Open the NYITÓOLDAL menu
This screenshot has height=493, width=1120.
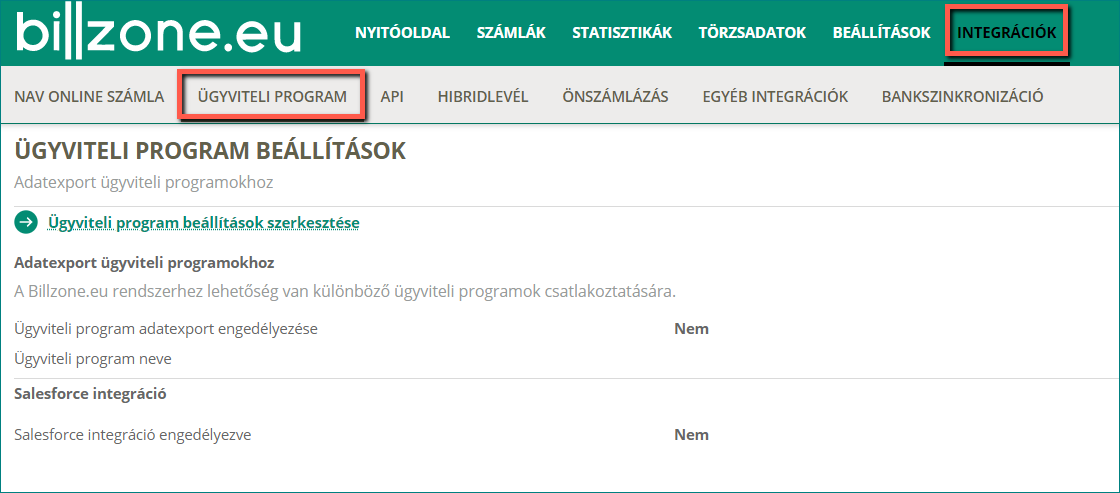[x=403, y=33]
